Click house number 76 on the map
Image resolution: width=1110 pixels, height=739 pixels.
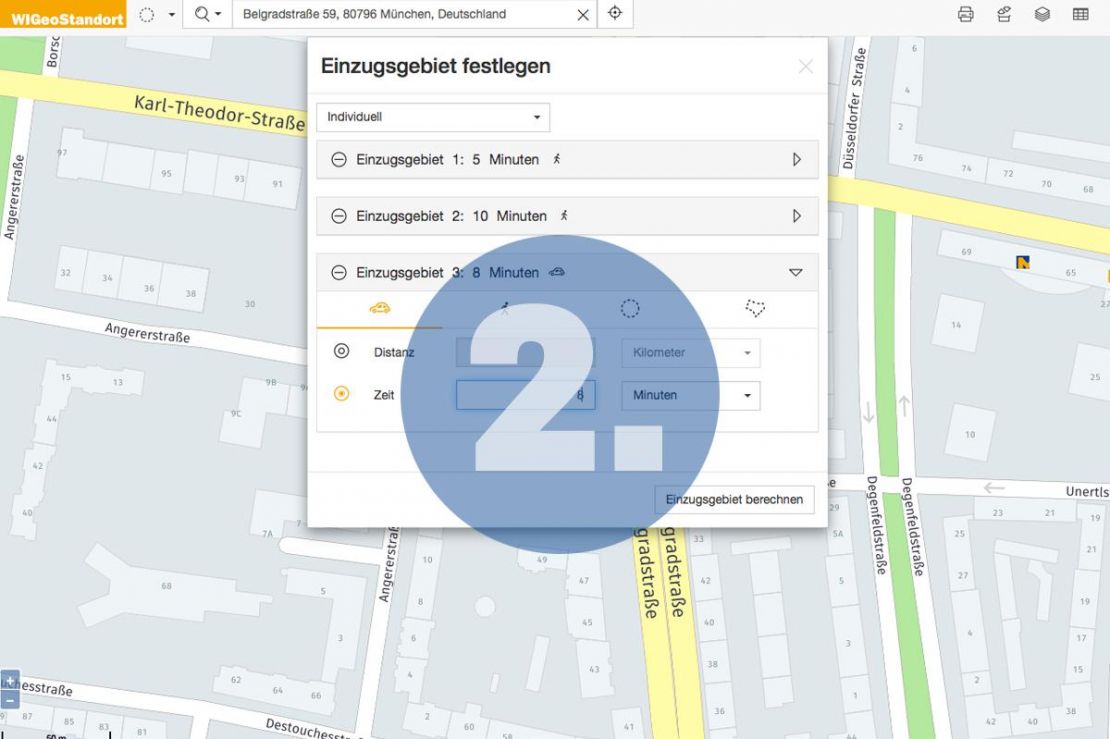(918, 158)
